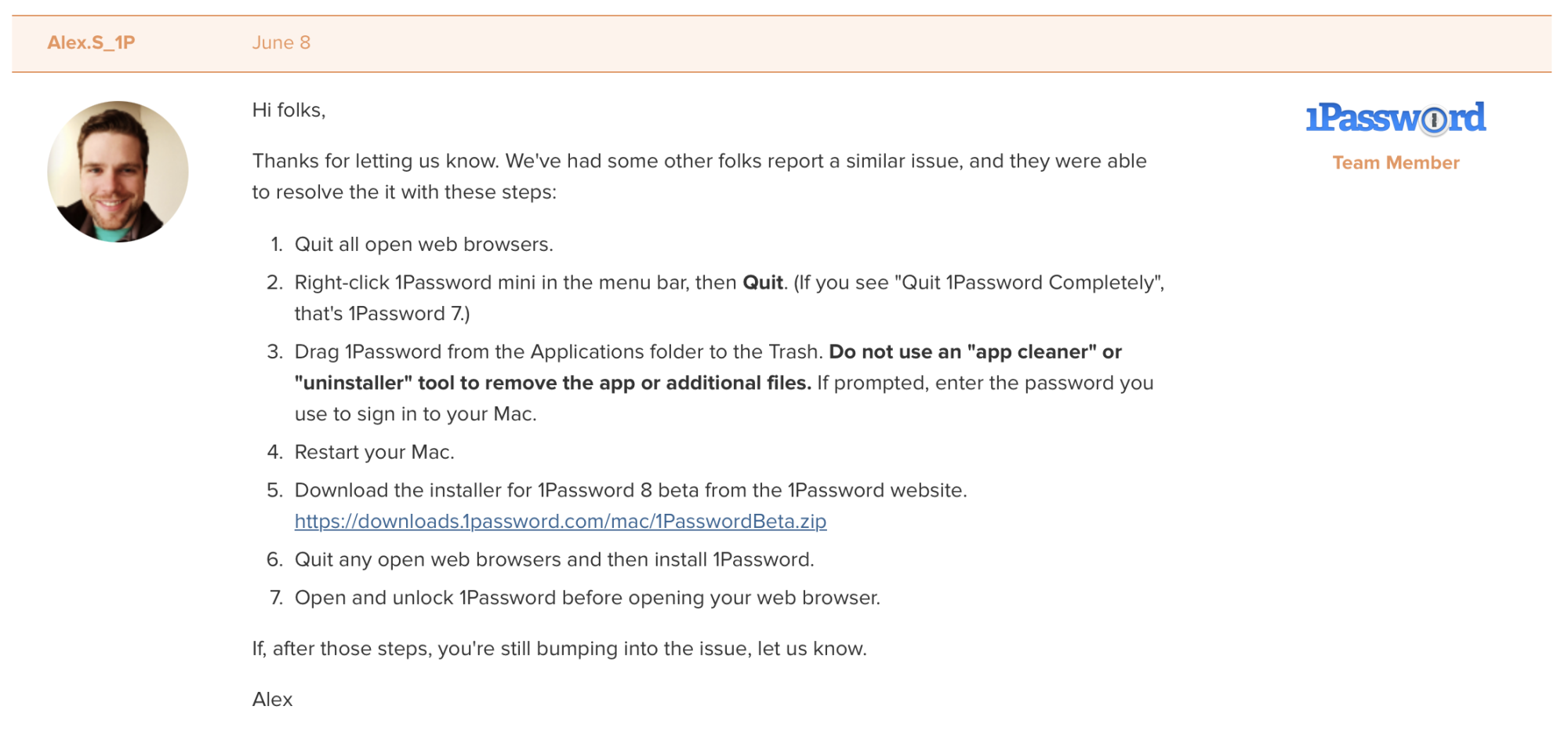Image resolution: width=1568 pixels, height=735 pixels.
Task: Click the "Thanks for letting us know" line
Action: pos(699,162)
